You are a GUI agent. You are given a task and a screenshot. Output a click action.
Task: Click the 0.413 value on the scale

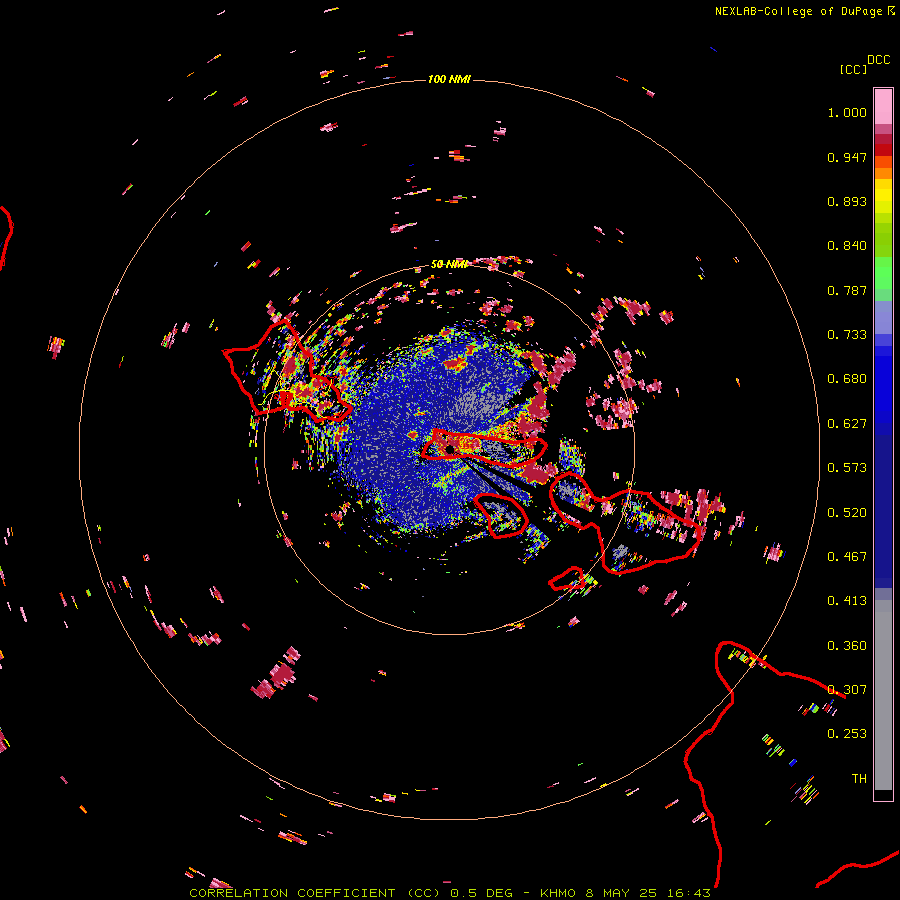847,601
